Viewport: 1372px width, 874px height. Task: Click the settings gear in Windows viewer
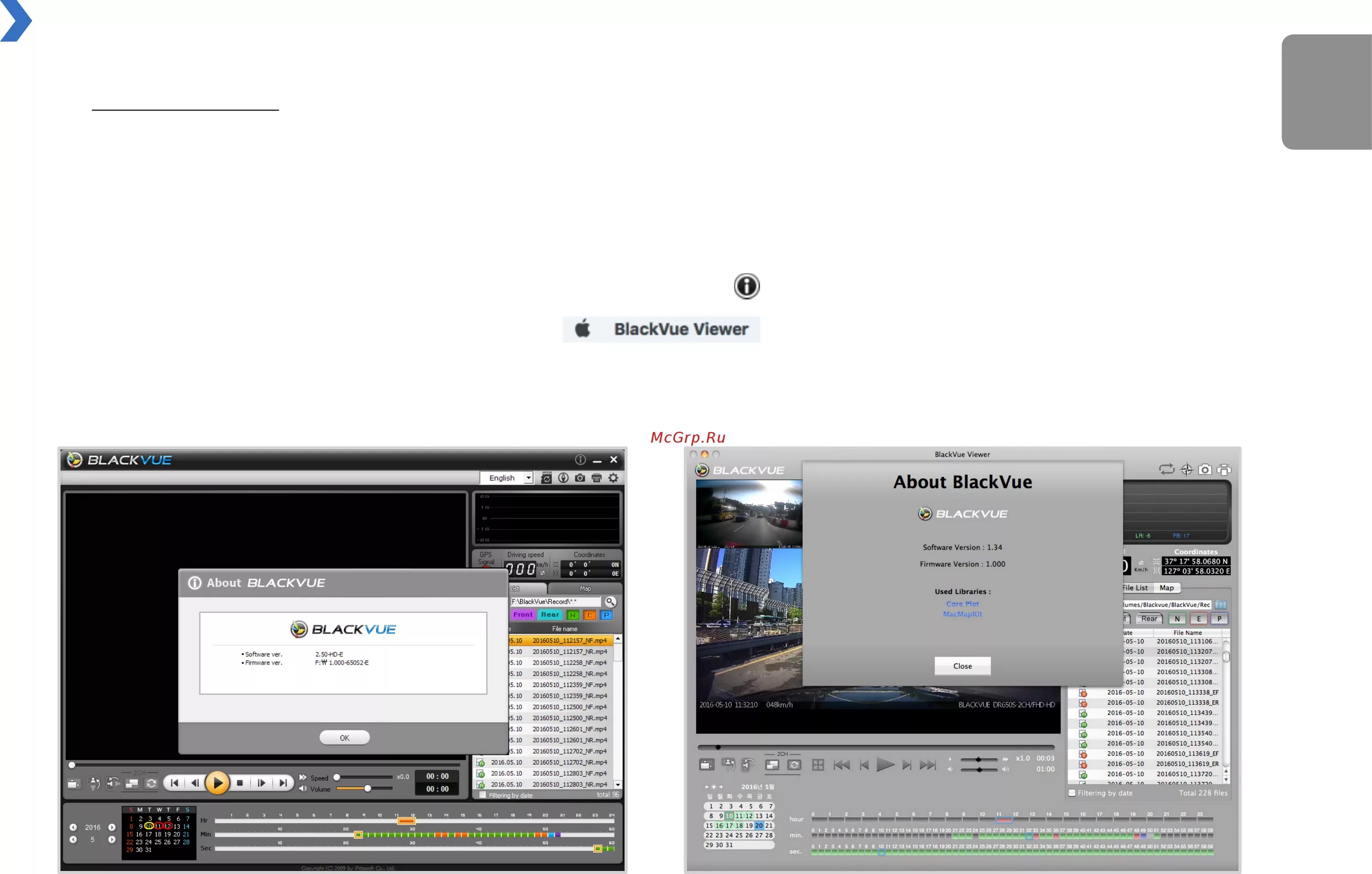(613, 478)
